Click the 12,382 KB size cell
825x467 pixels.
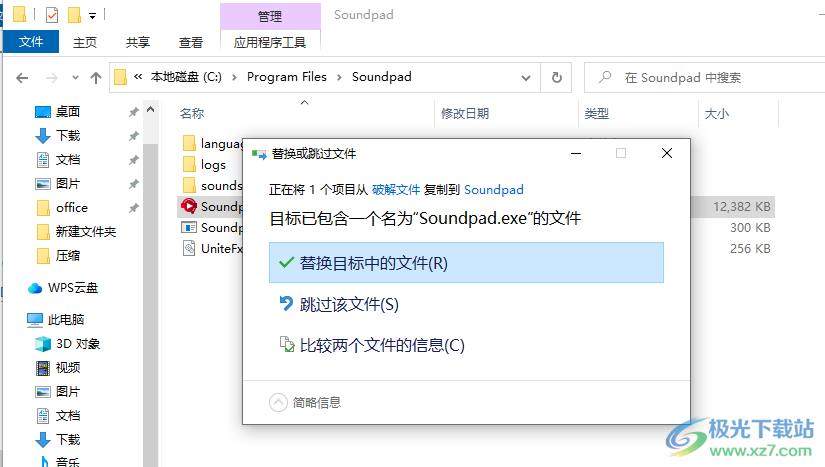click(x=741, y=207)
